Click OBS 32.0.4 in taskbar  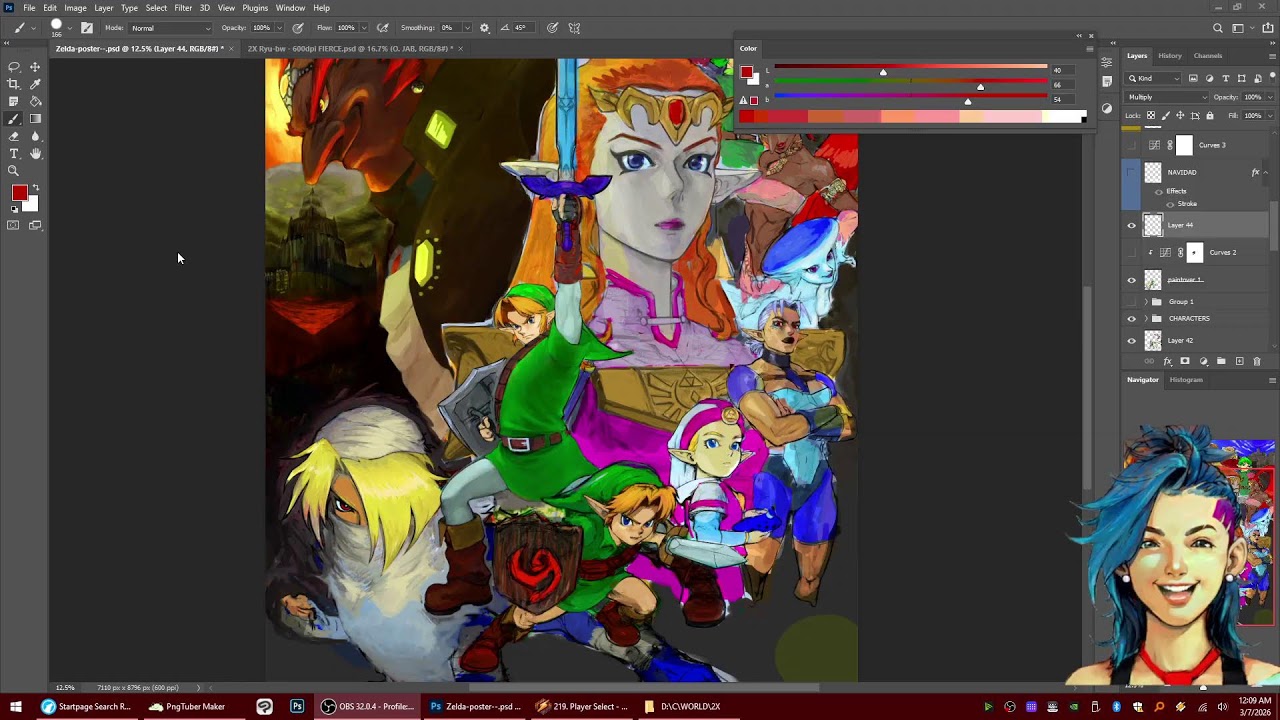pos(367,707)
